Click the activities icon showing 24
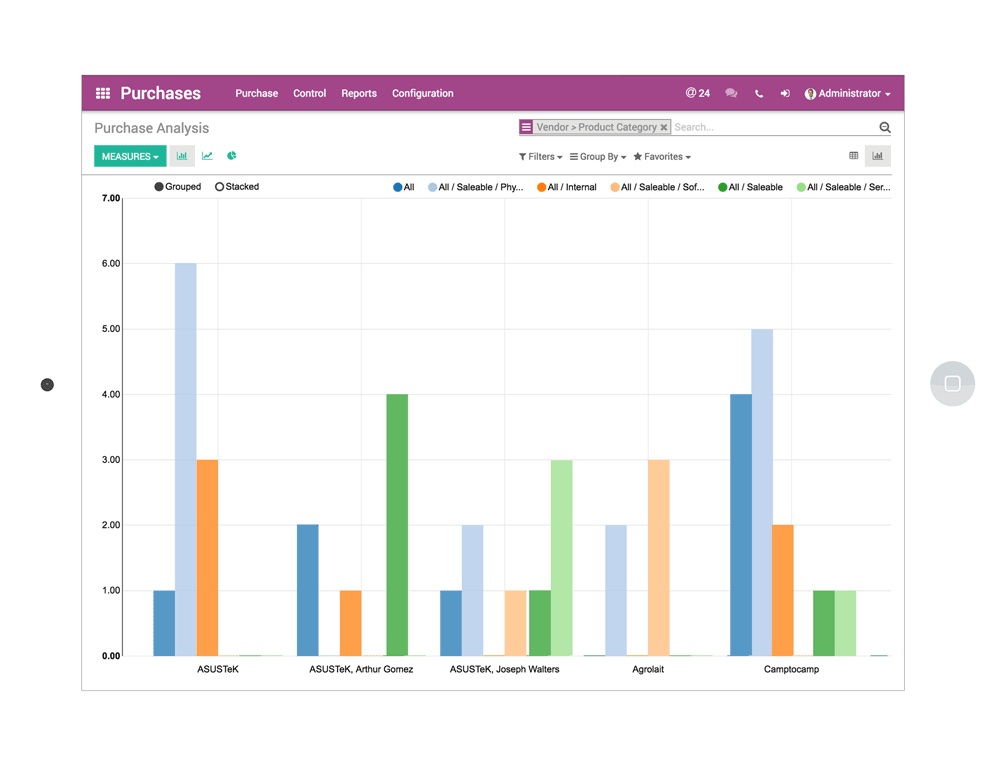The image size is (1000, 769). (697, 93)
